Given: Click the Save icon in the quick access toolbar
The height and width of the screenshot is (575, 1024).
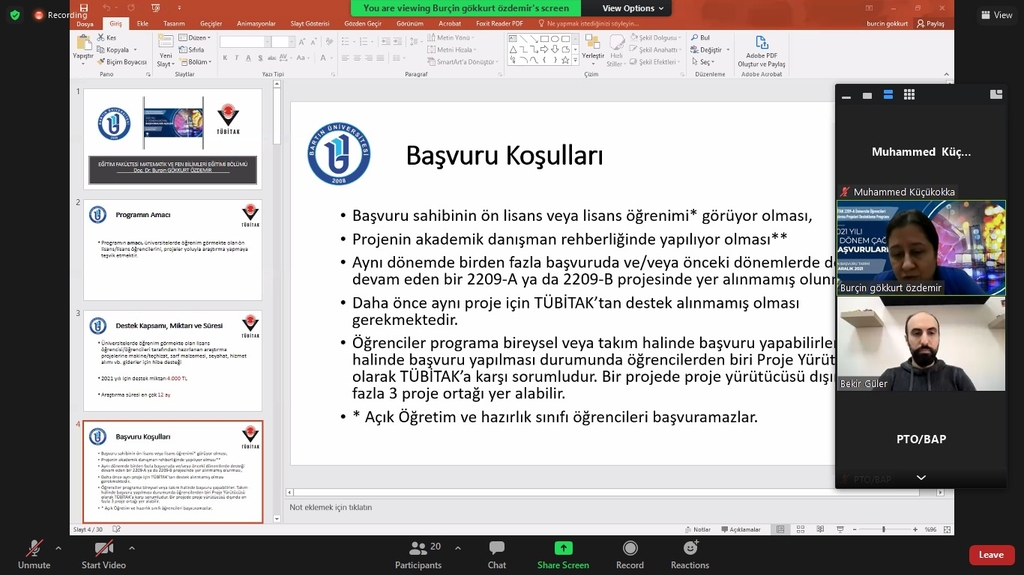Looking at the screenshot, I should [x=84, y=8].
